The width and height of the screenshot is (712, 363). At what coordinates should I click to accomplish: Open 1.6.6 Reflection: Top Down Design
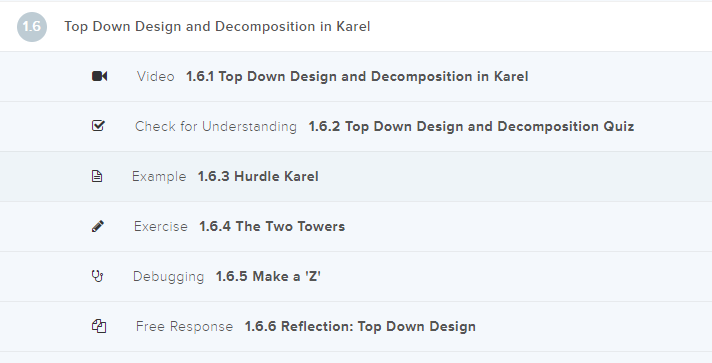click(x=360, y=326)
